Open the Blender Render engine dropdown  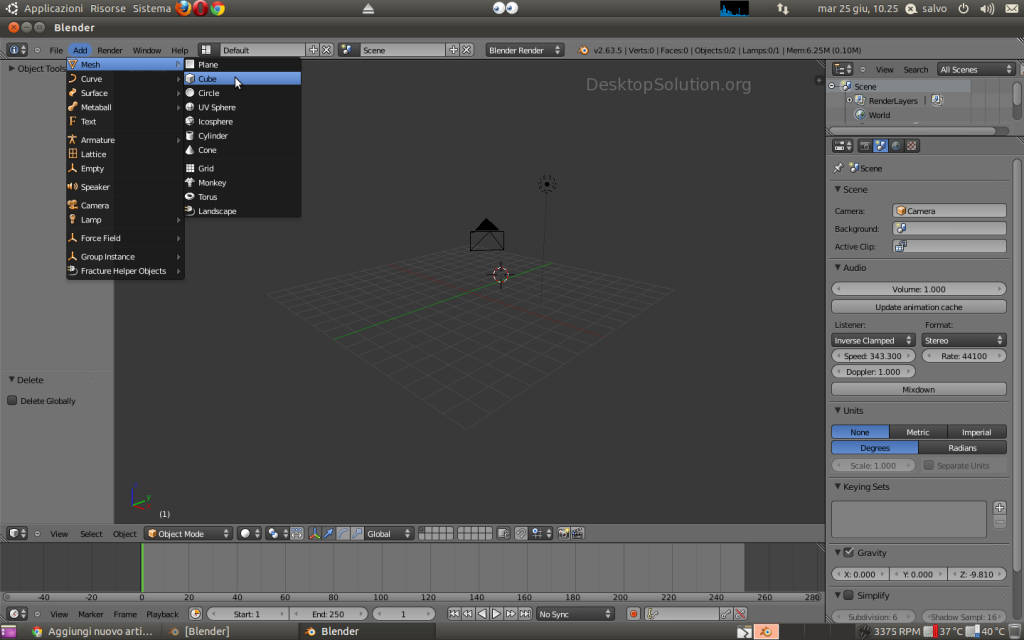click(x=524, y=50)
